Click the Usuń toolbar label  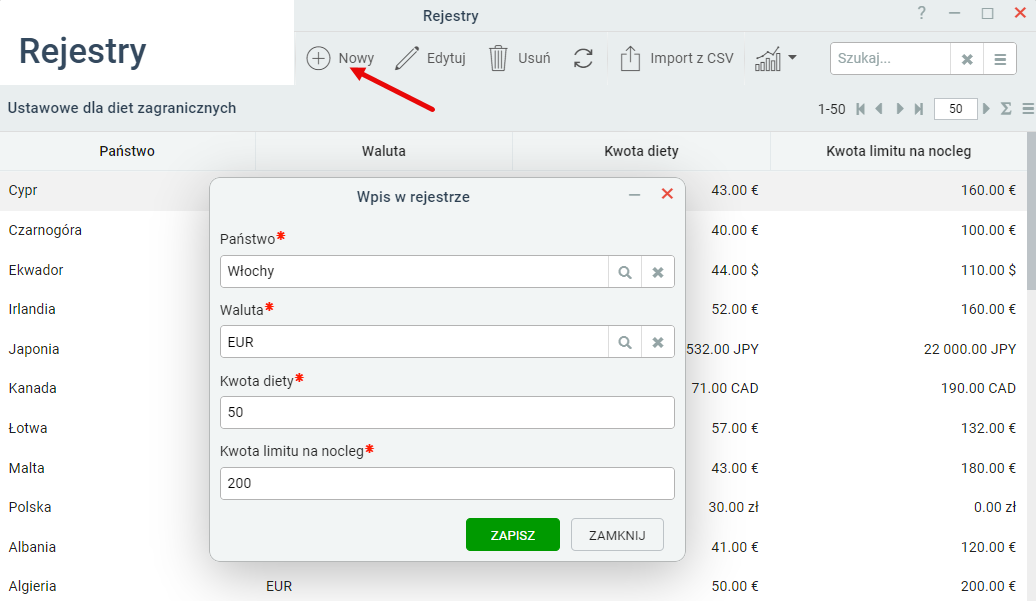coord(534,58)
